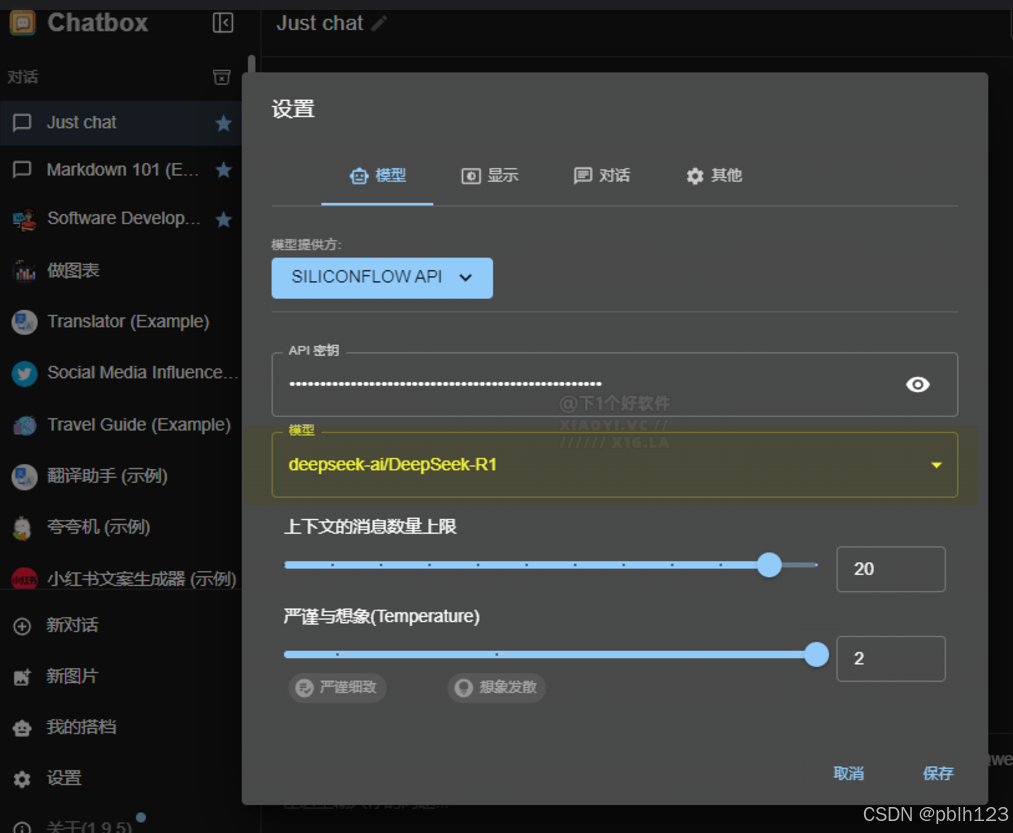Select the 想象发散 preset chip
The width and height of the screenshot is (1013, 833).
tap(496, 688)
